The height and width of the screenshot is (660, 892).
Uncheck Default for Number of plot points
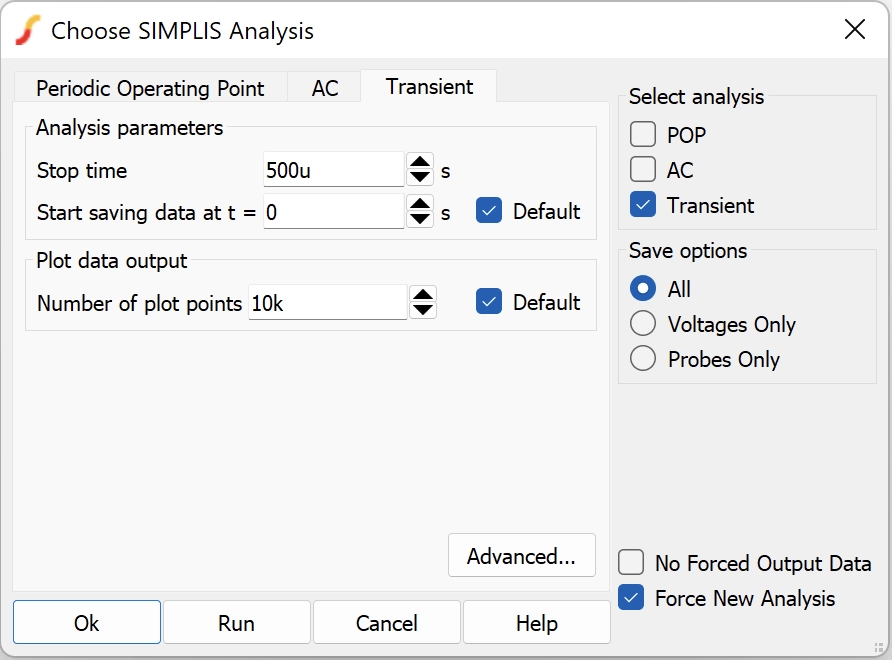[489, 302]
